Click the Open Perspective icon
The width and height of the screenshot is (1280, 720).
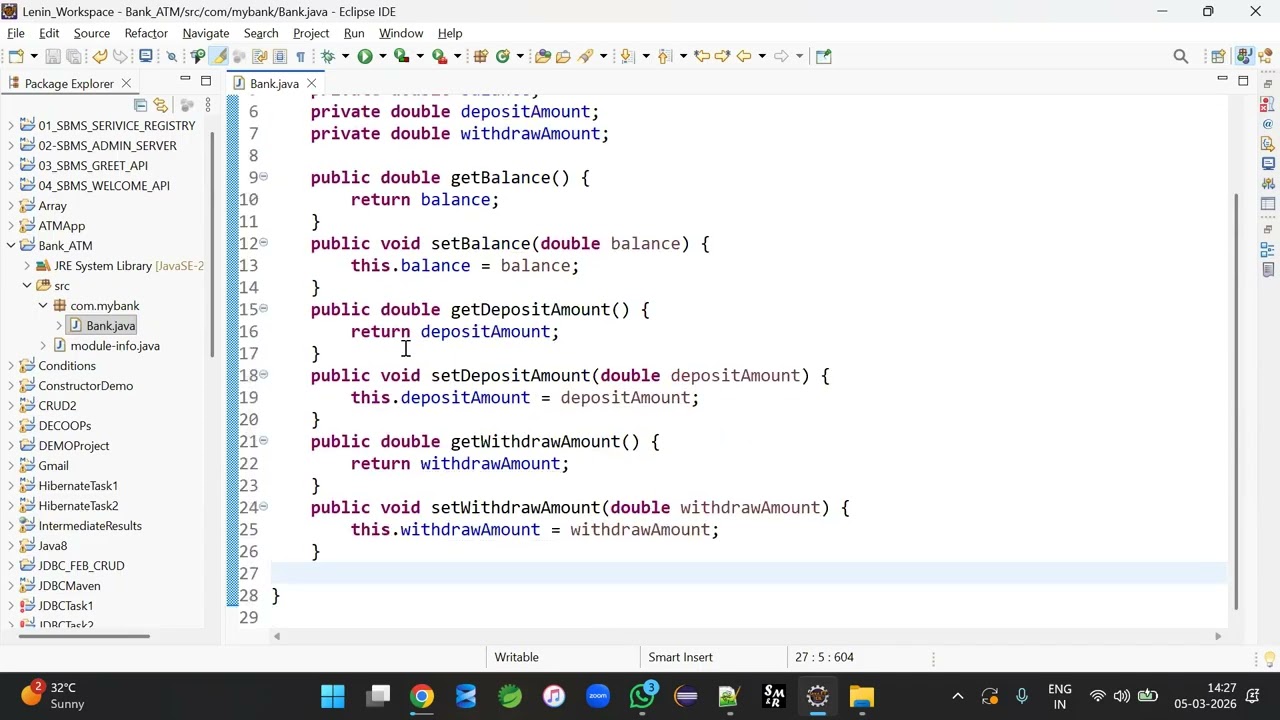coord(1218,56)
